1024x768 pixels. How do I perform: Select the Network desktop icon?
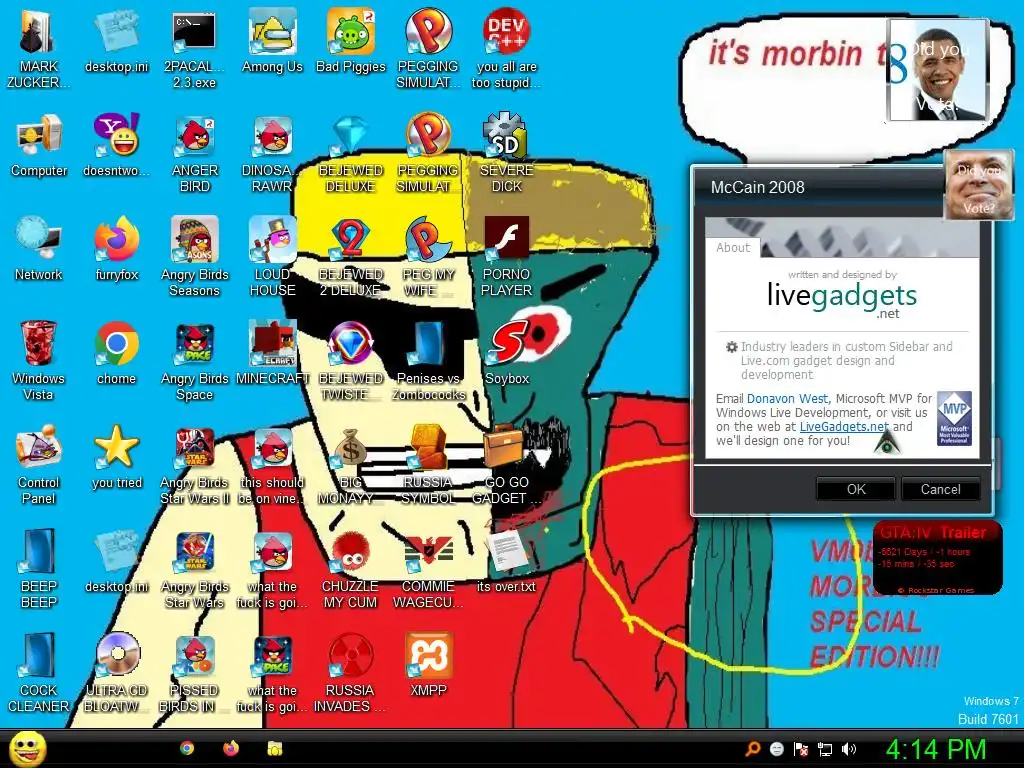point(39,249)
